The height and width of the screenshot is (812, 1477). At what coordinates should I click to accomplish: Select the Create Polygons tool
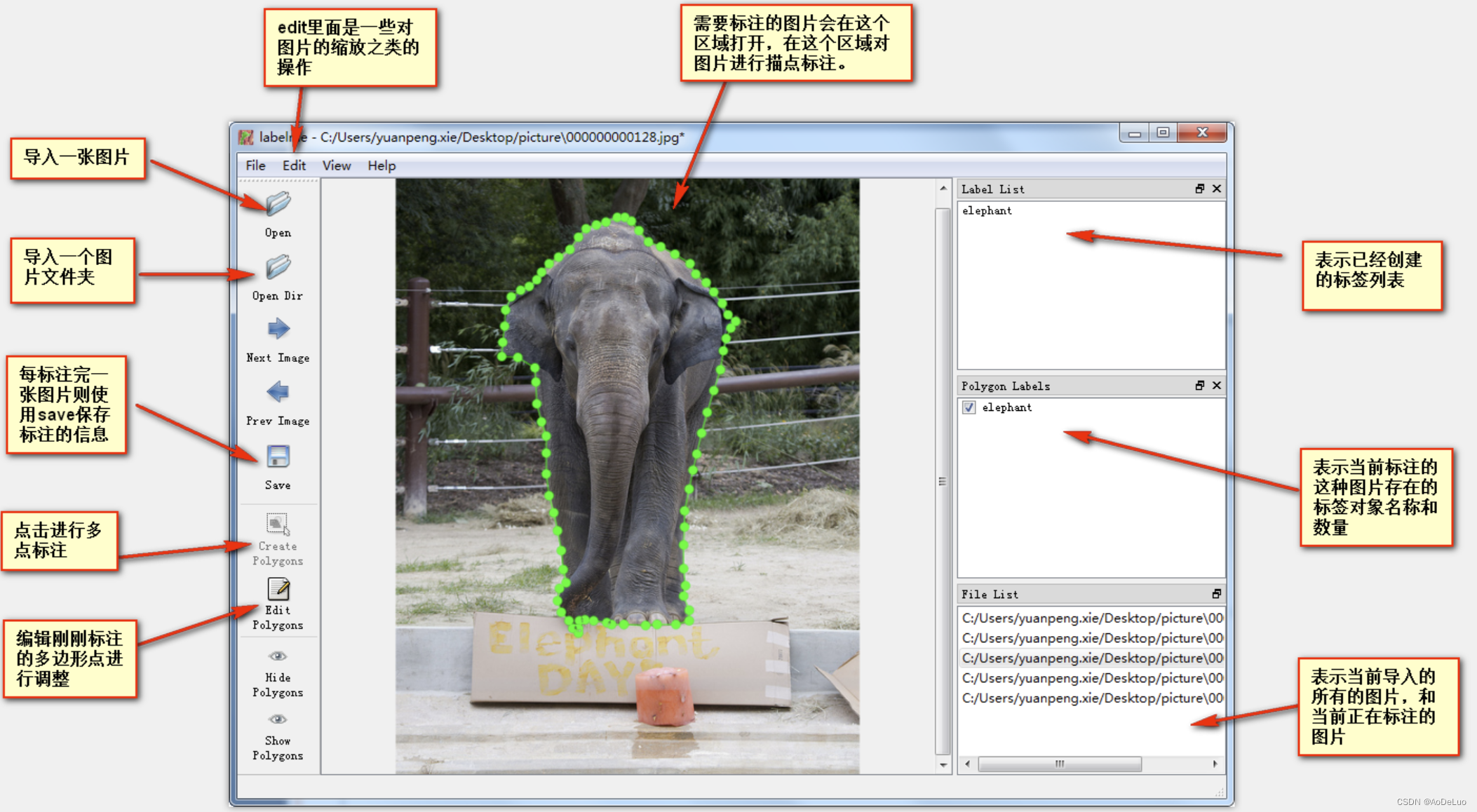coord(278,525)
